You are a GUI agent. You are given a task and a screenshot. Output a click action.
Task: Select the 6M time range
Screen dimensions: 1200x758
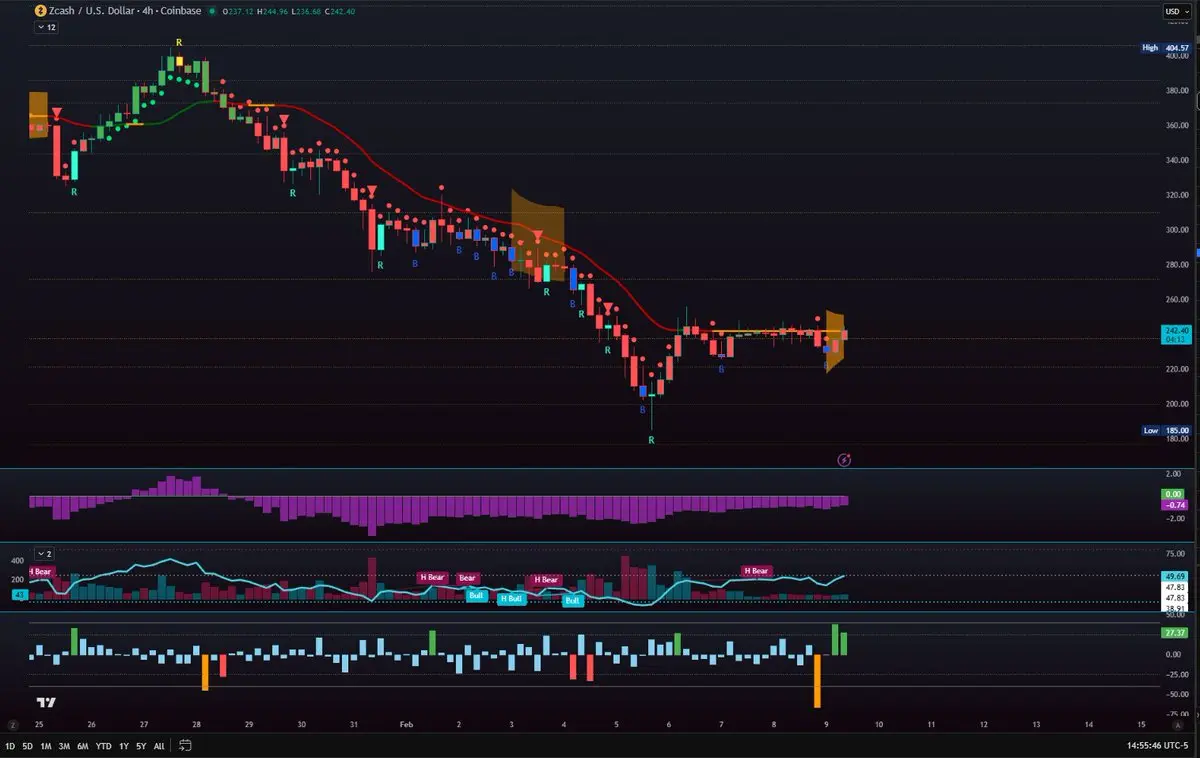(82, 746)
